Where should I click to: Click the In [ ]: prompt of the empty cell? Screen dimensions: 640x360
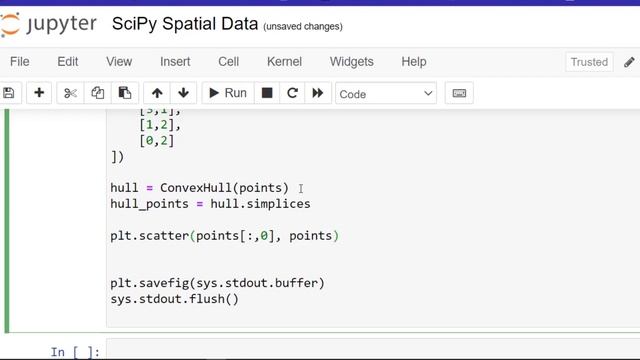[x=75, y=352]
